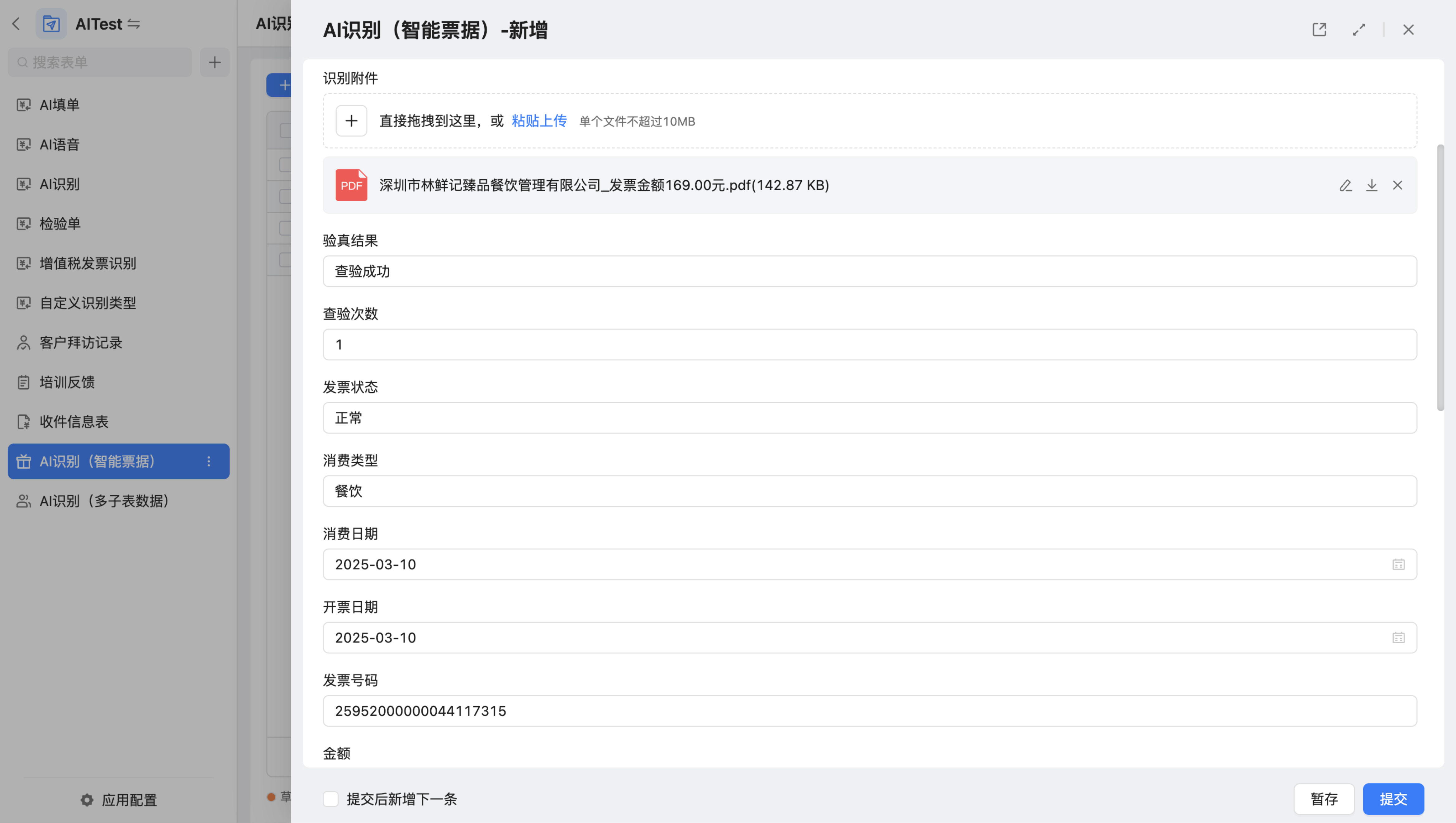This screenshot has width=1456, height=823.
Task: Click the 粘贴上传 link
Action: 539,121
